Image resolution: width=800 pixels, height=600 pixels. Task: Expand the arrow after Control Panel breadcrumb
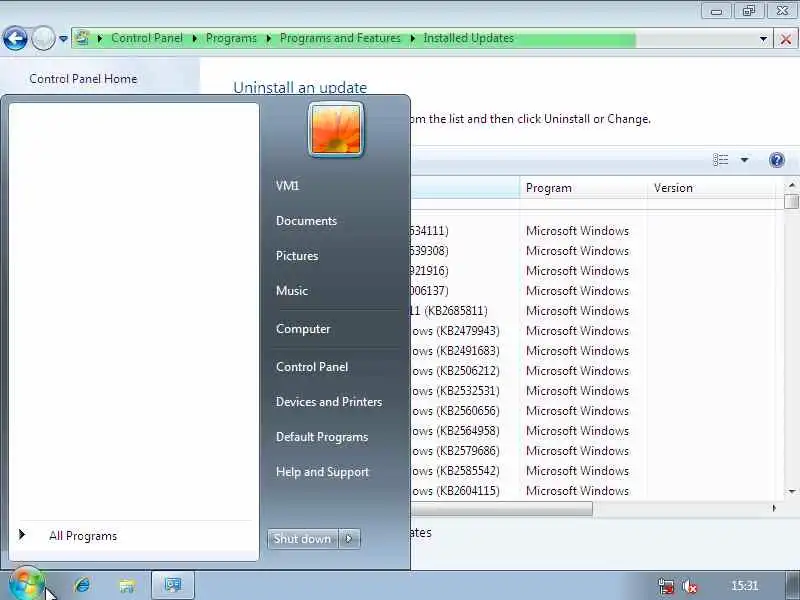click(194, 38)
